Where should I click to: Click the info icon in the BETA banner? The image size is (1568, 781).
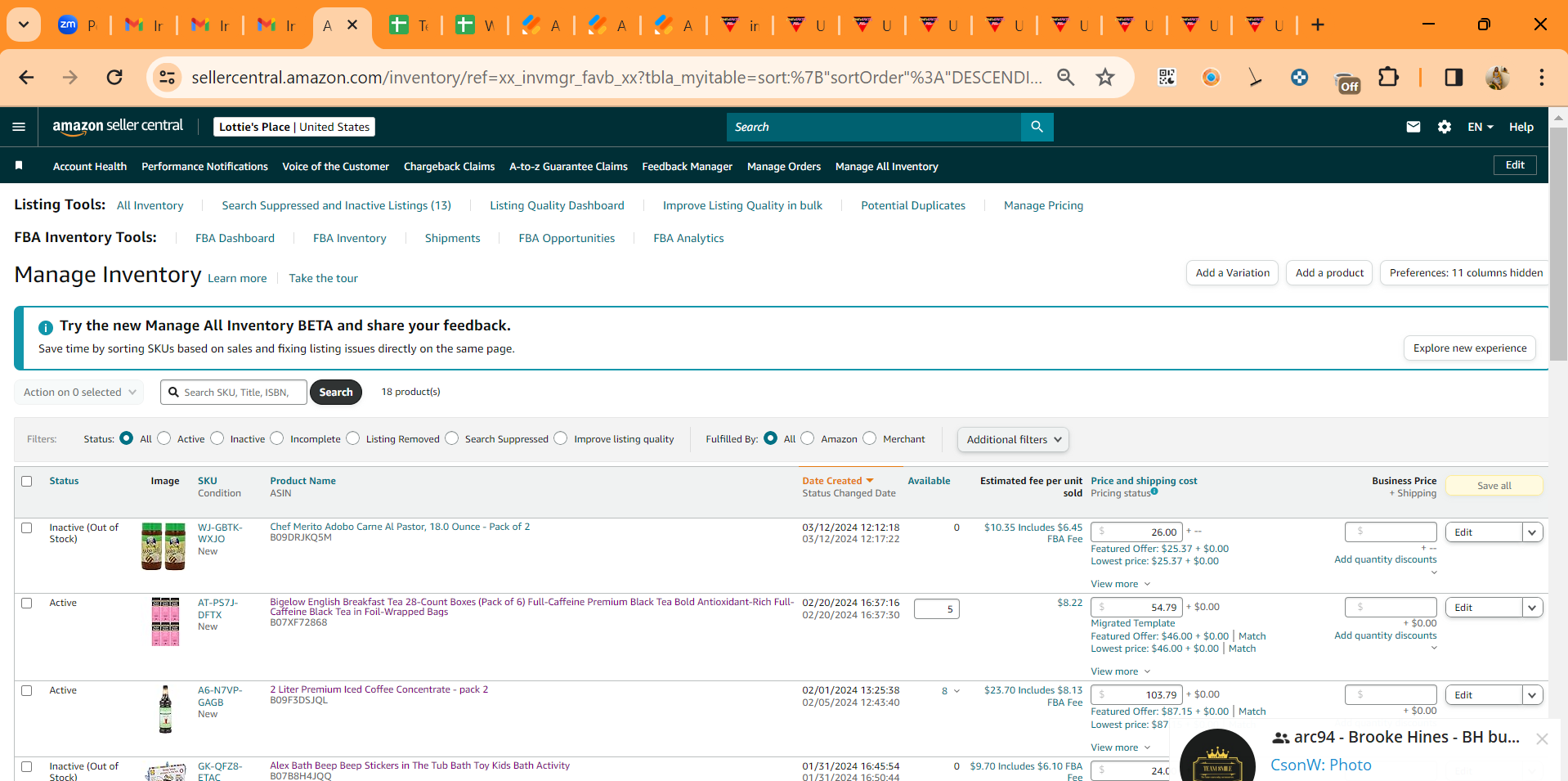point(46,327)
